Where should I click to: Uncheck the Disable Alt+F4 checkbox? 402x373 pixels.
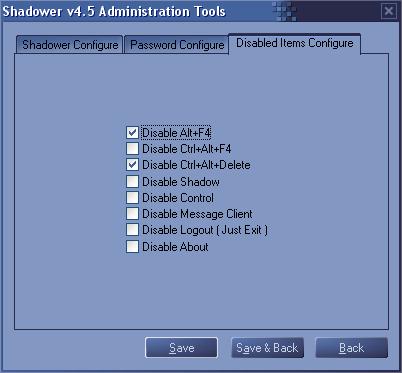coord(132,133)
